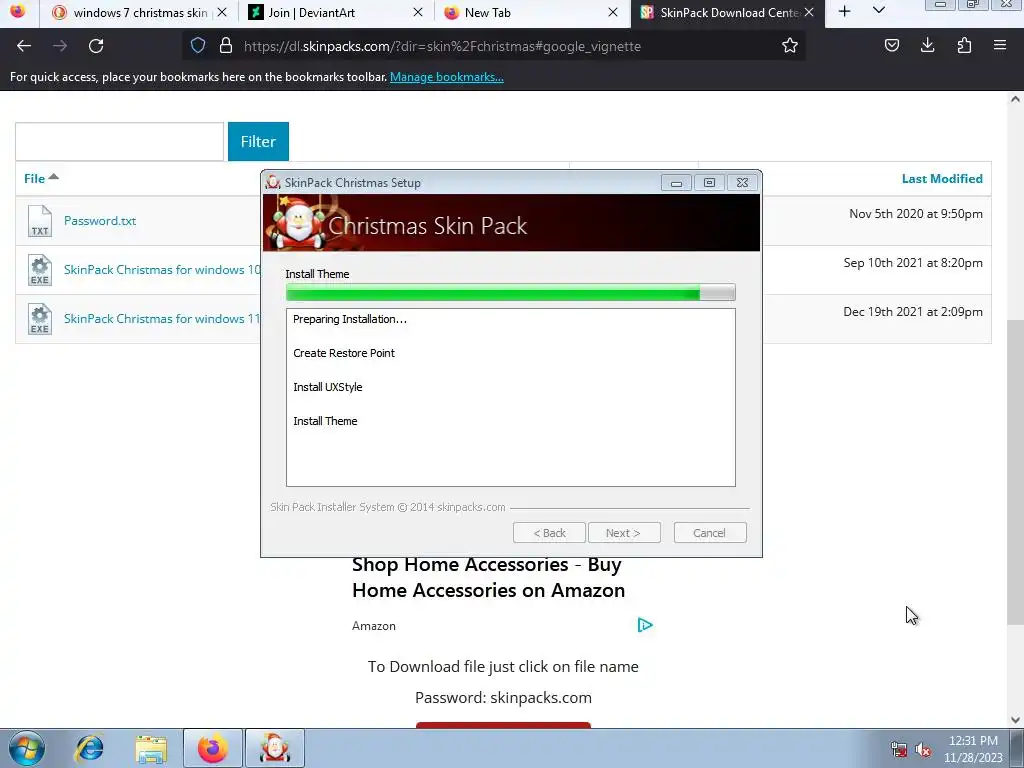1024x768 pixels.
Task: Click the file filter text field
Action: (x=120, y=141)
